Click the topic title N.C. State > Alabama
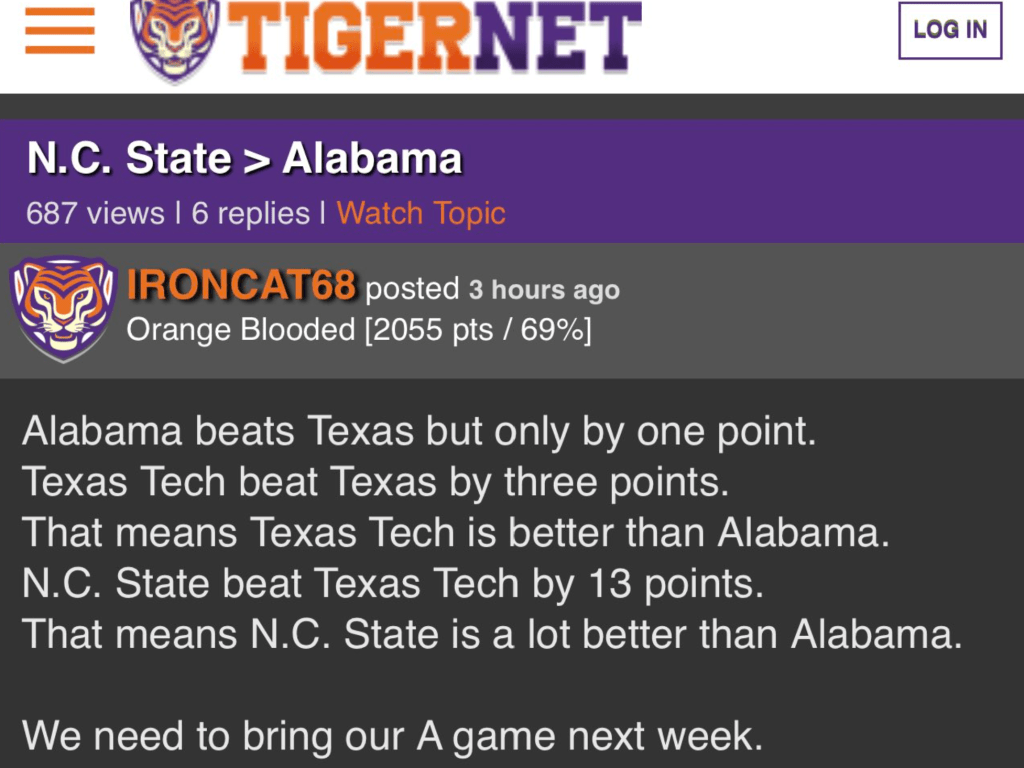 [245, 159]
